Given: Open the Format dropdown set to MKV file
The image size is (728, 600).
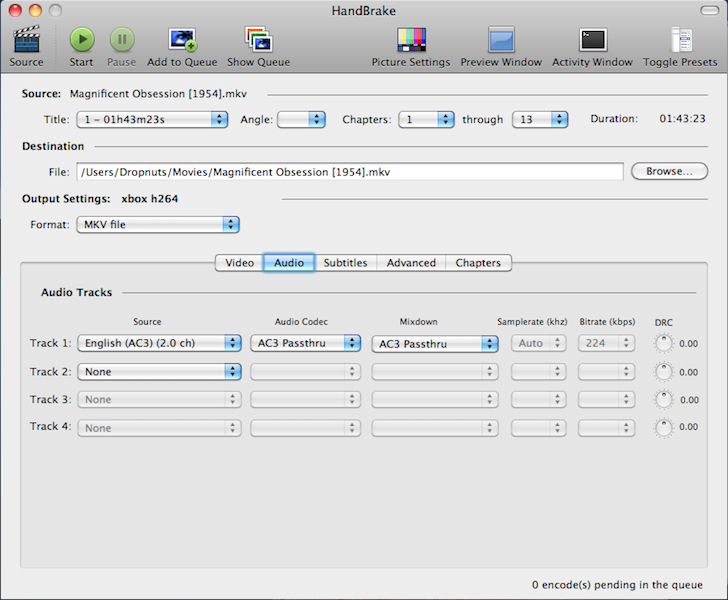Looking at the screenshot, I should (158, 225).
